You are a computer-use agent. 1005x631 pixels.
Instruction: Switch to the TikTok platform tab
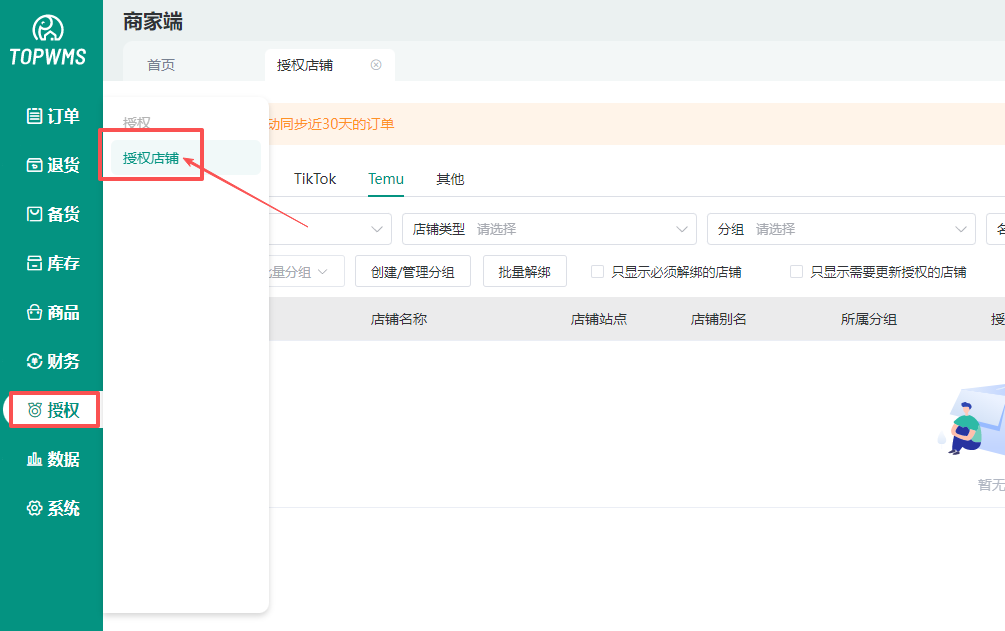315,179
